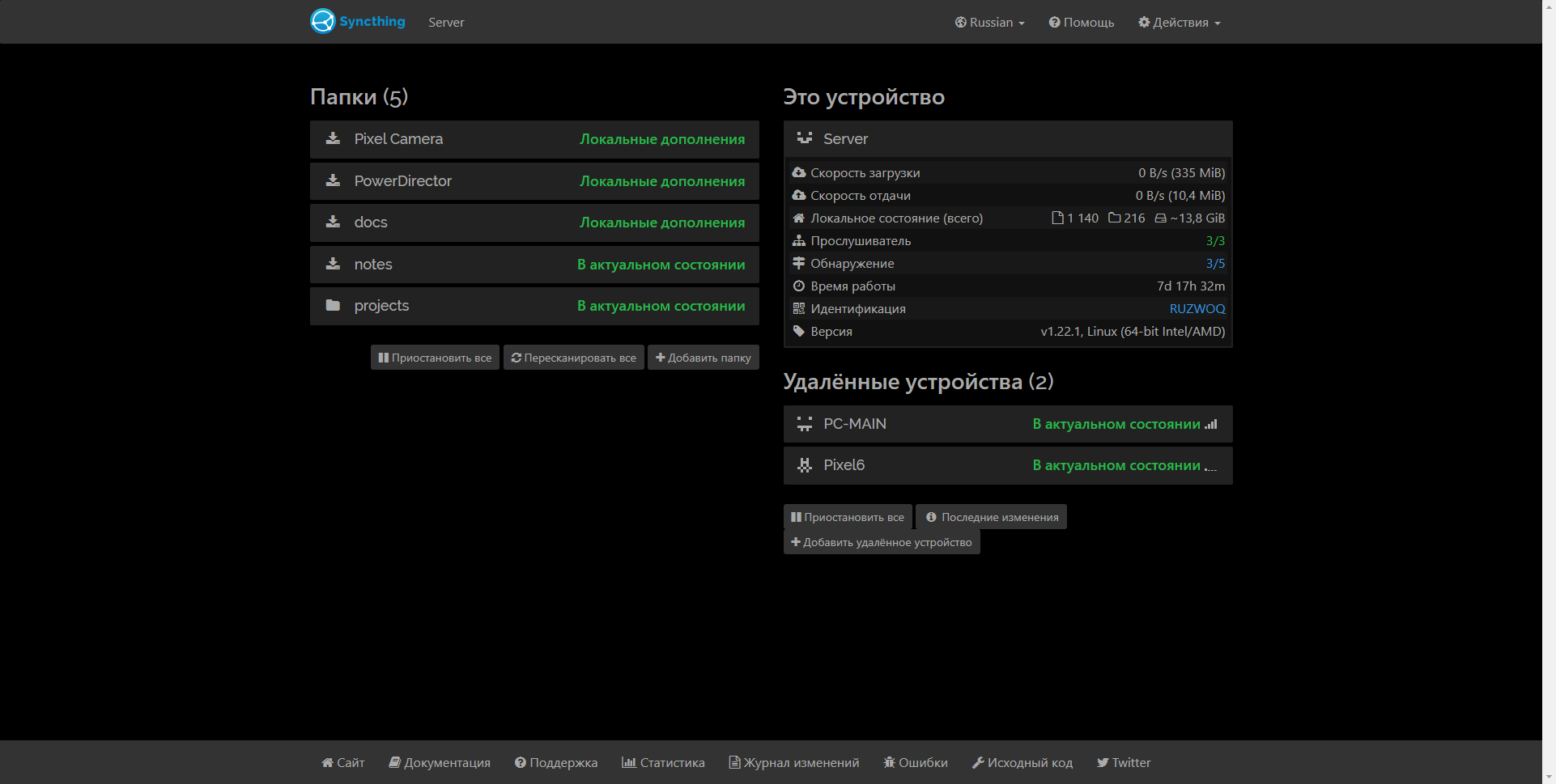Click the download rate 0 B/s (335 MiB)
Screen dimensions: 1556x784
point(1181,173)
